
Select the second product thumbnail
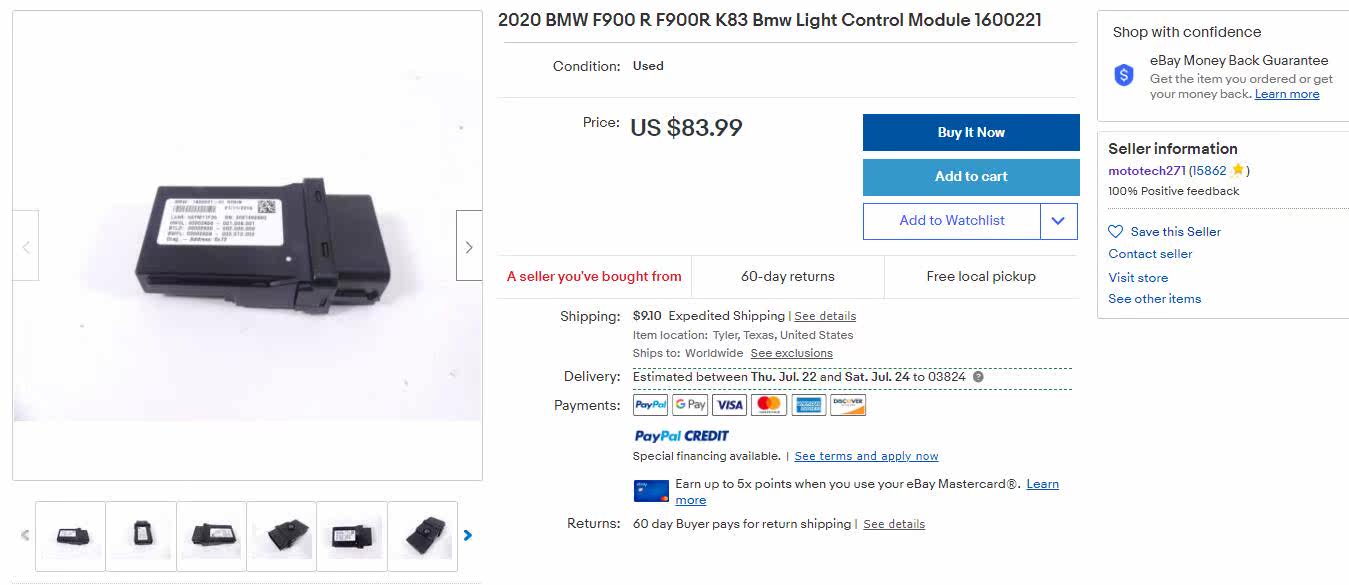click(141, 536)
